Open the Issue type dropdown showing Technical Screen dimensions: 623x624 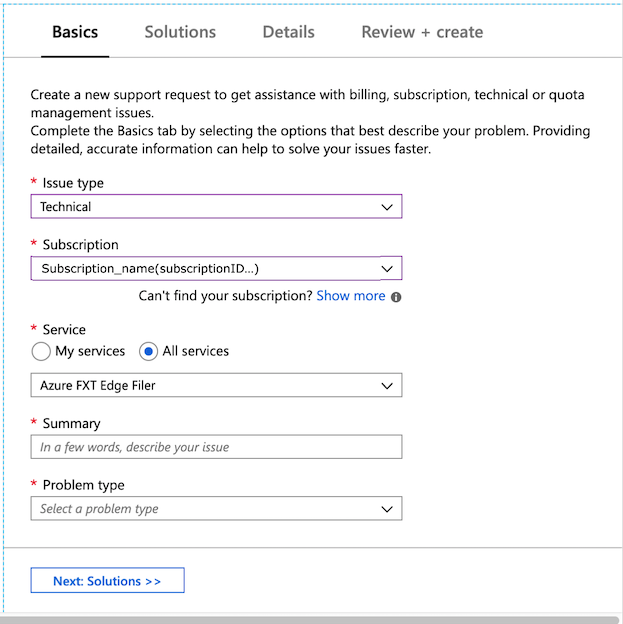click(216, 207)
